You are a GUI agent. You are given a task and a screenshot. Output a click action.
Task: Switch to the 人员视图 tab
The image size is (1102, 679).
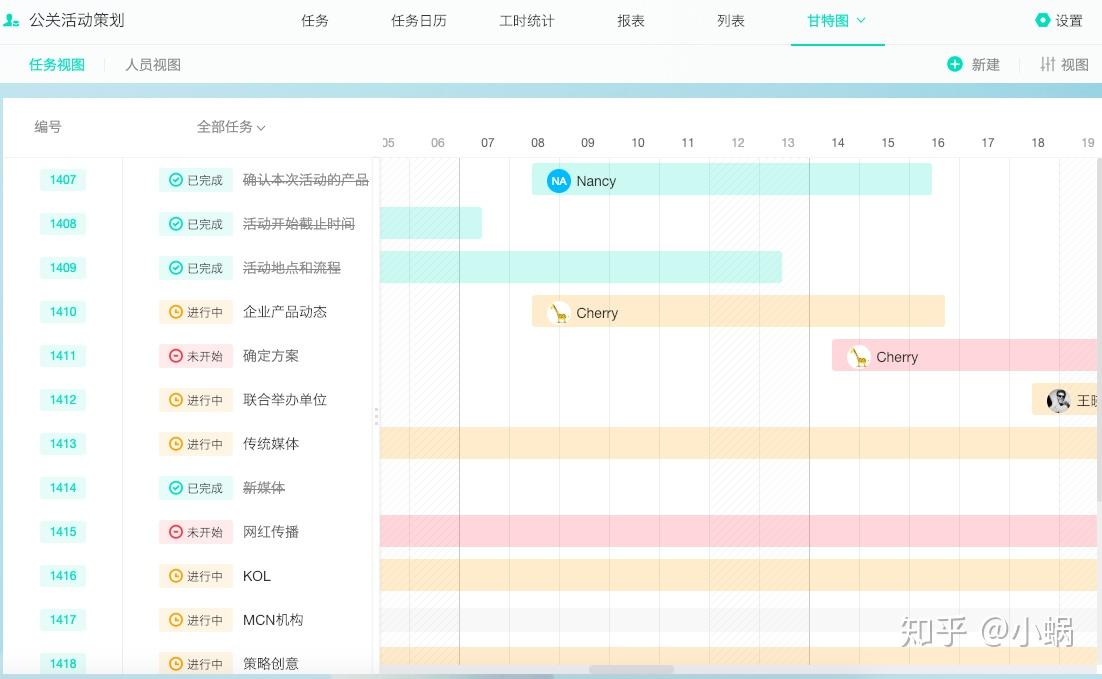[153, 64]
